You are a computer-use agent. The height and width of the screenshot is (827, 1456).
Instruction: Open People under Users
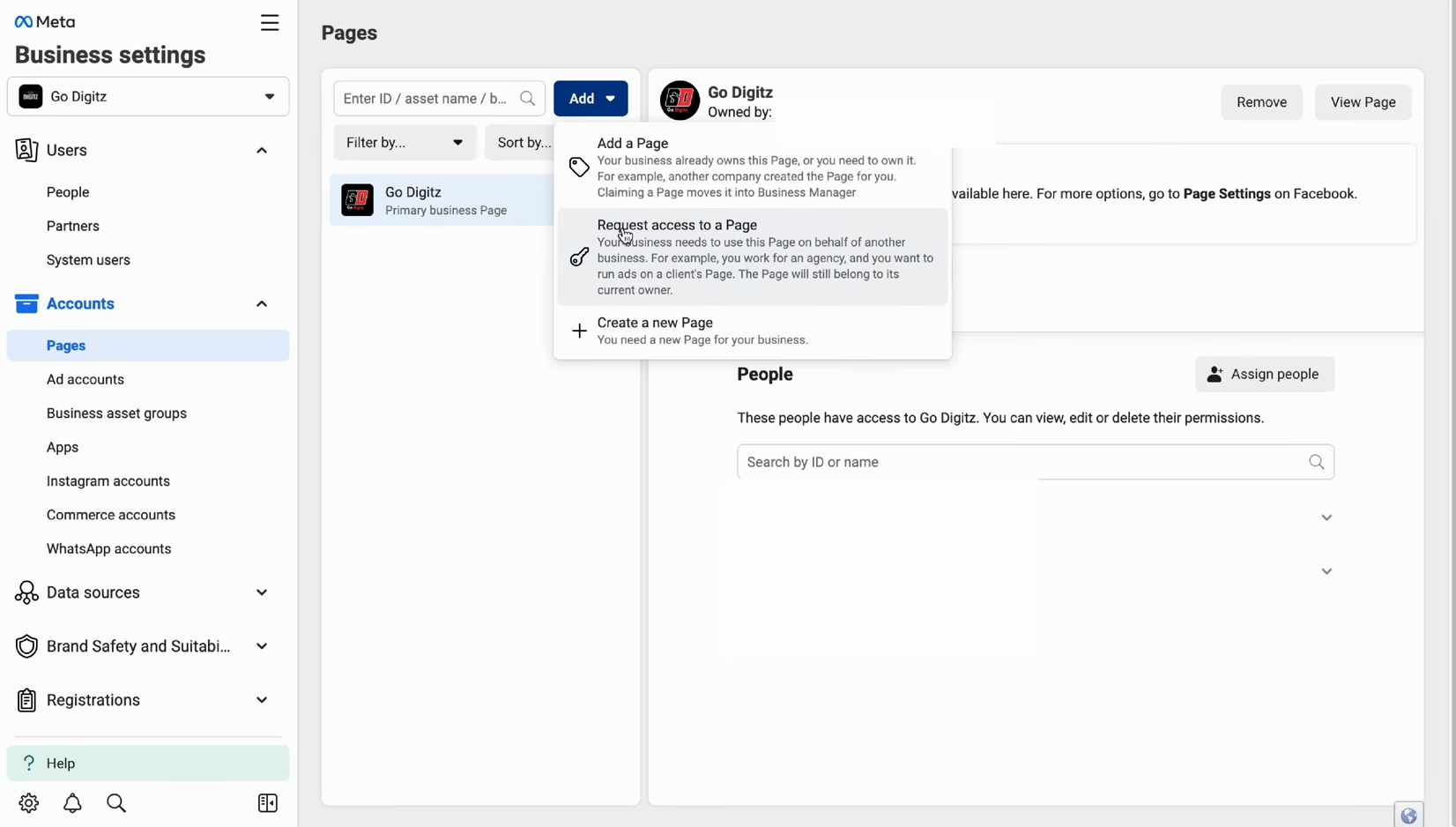coord(68,192)
